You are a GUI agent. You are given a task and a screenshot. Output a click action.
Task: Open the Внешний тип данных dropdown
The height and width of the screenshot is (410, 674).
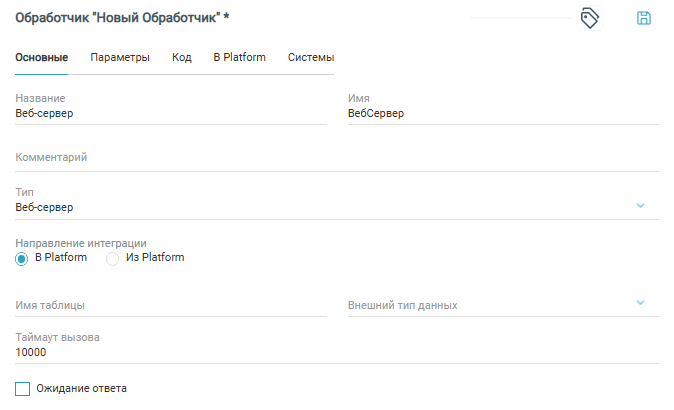tap(641, 303)
